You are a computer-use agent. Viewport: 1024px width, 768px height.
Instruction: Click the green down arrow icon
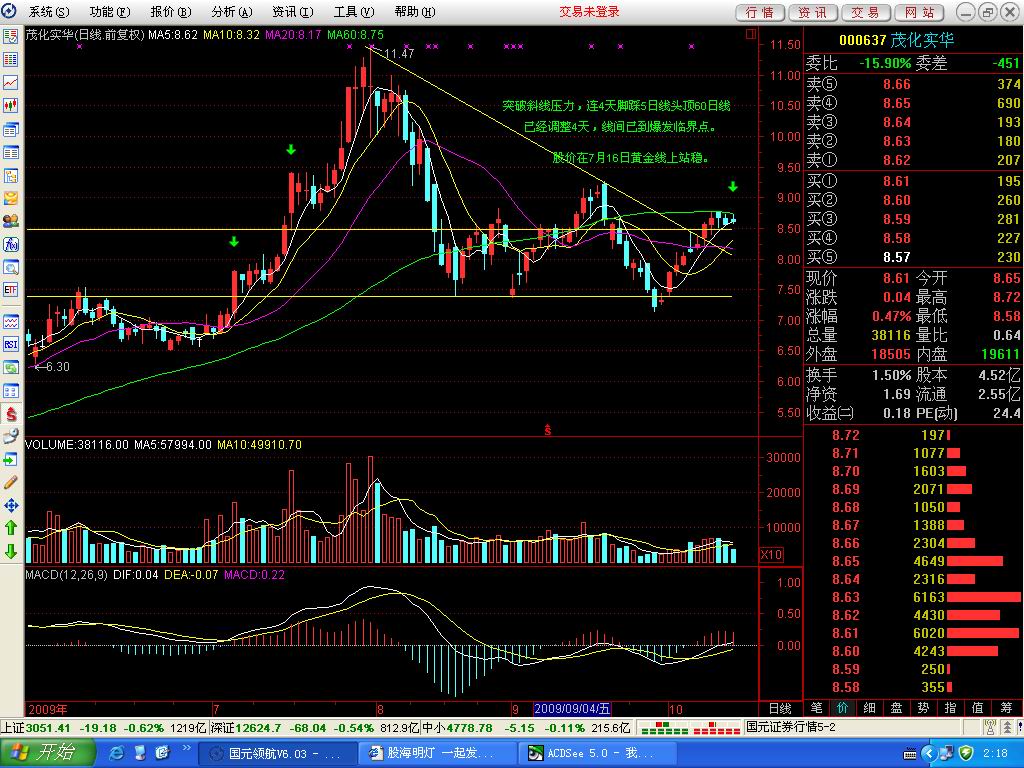click(11, 551)
